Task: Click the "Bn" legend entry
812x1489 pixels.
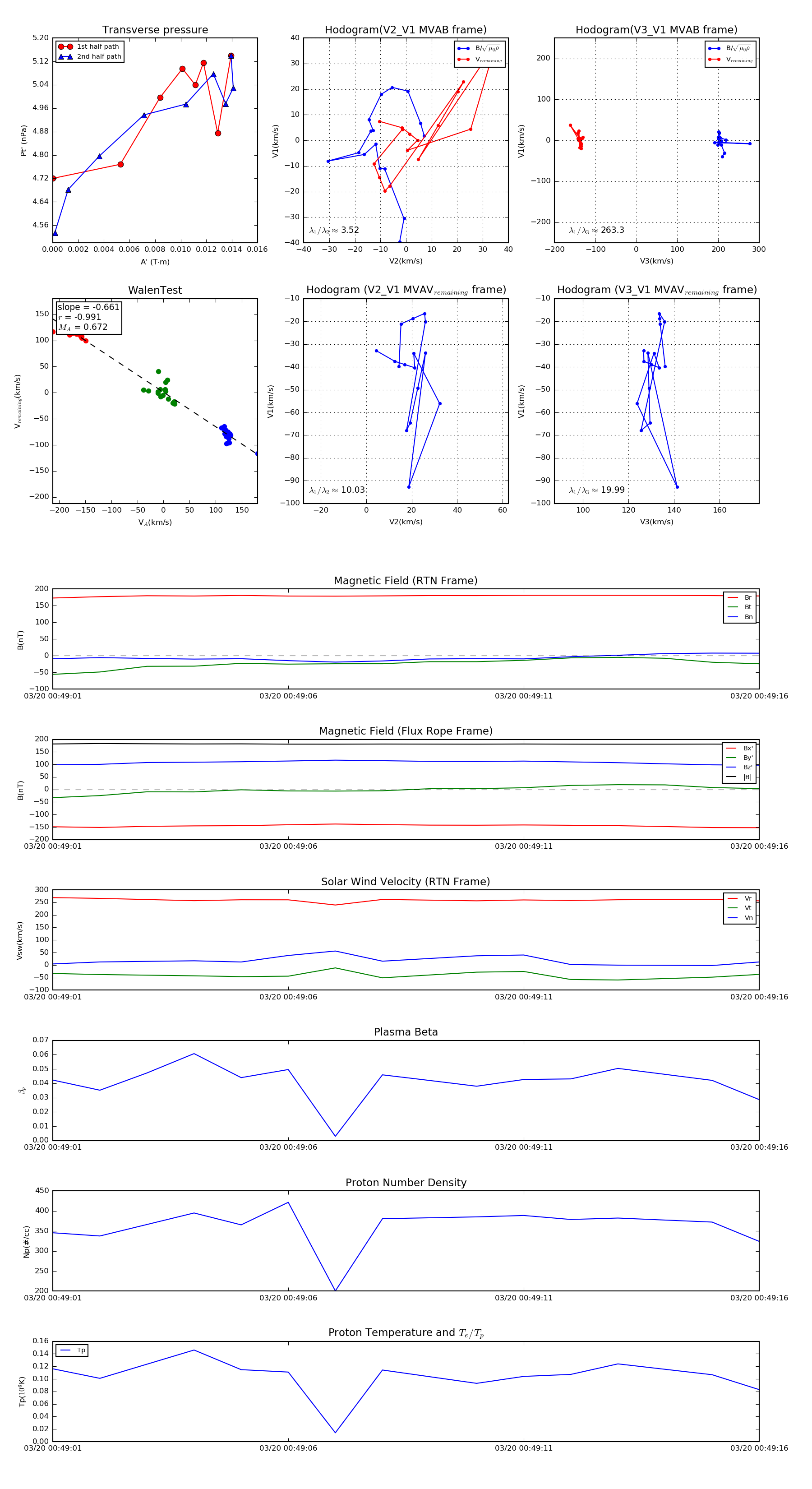Action: coord(740,617)
